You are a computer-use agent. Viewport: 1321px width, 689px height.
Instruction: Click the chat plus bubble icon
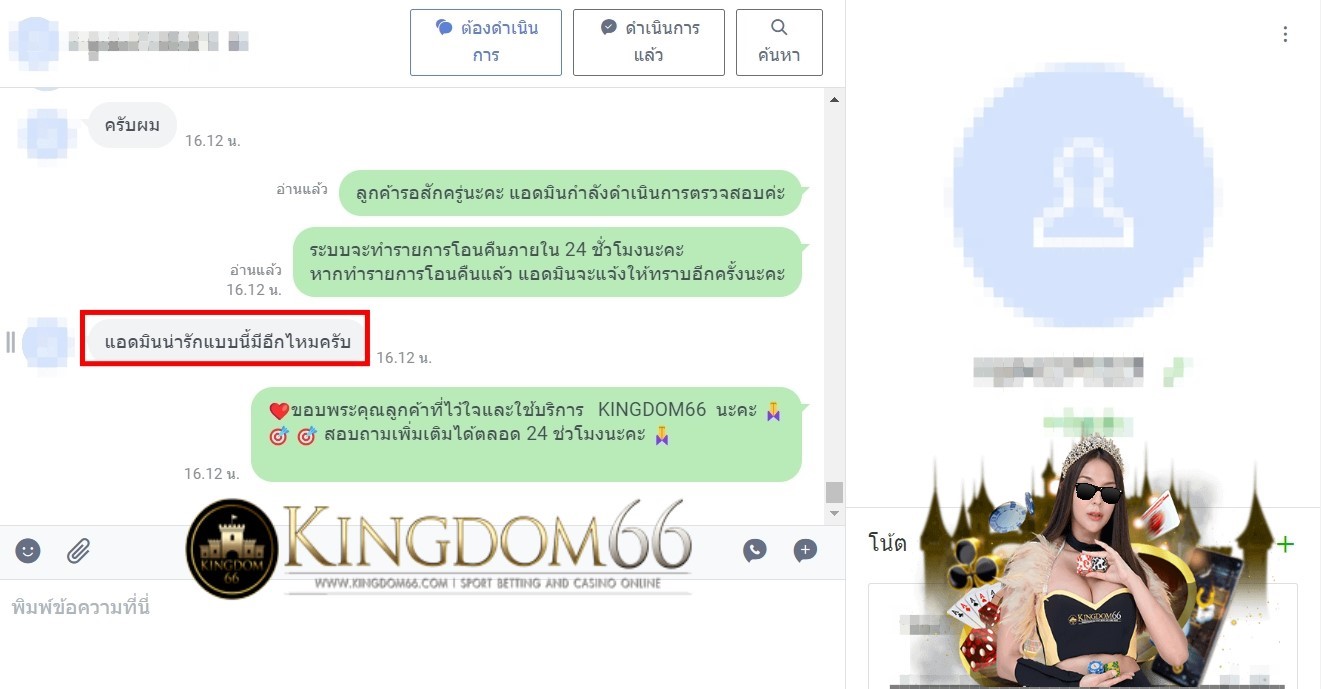805,550
